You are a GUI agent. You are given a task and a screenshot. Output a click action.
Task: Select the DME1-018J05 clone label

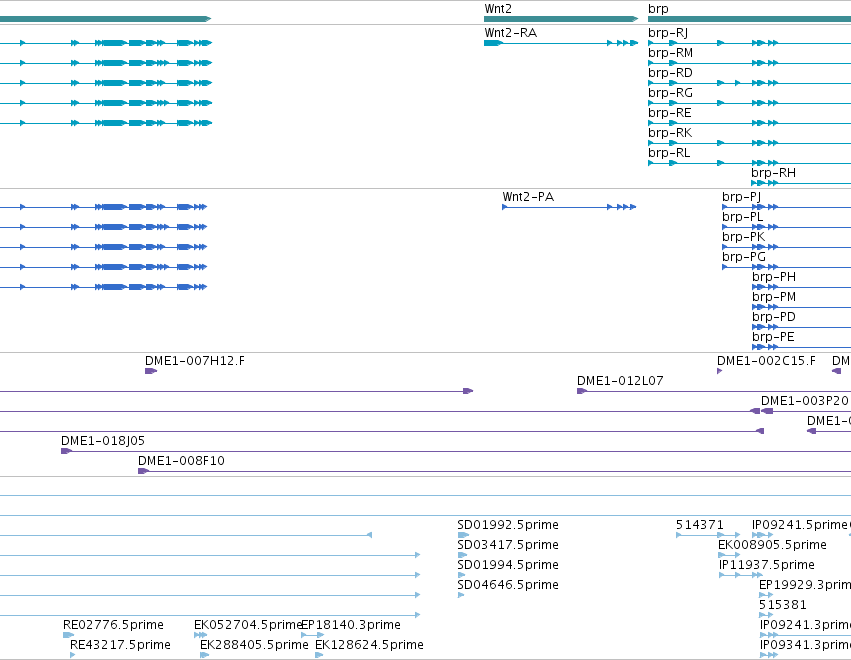click(x=103, y=441)
